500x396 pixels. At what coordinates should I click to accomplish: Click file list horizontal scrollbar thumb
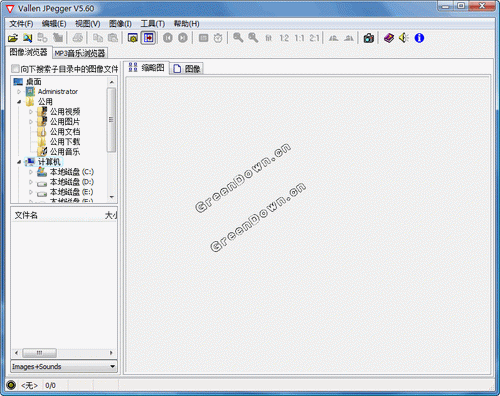(39, 353)
